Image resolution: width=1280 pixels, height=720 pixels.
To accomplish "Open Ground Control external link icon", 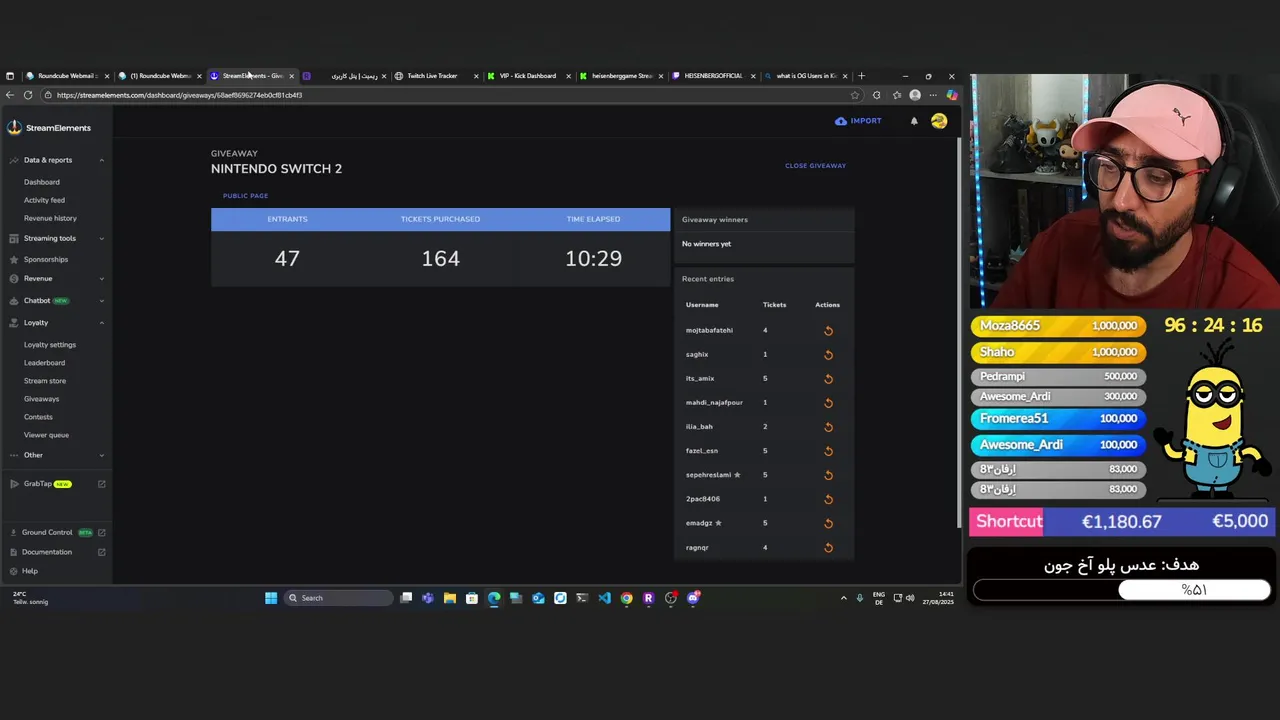I will (101, 533).
